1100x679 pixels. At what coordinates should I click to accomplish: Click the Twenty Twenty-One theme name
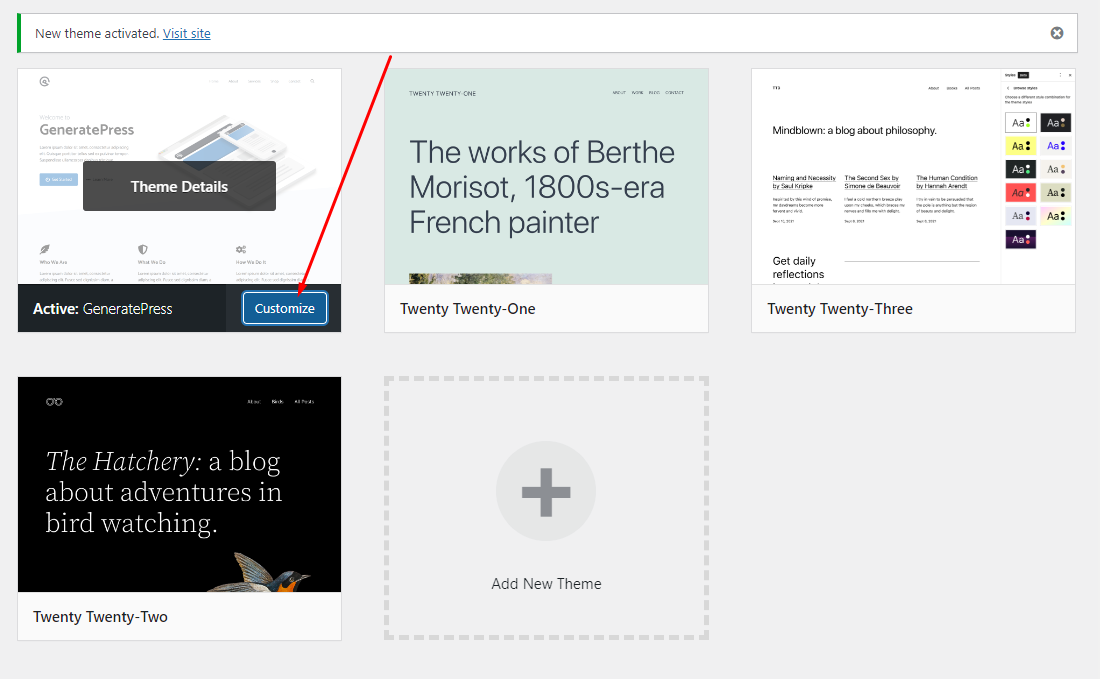point(468,309)
